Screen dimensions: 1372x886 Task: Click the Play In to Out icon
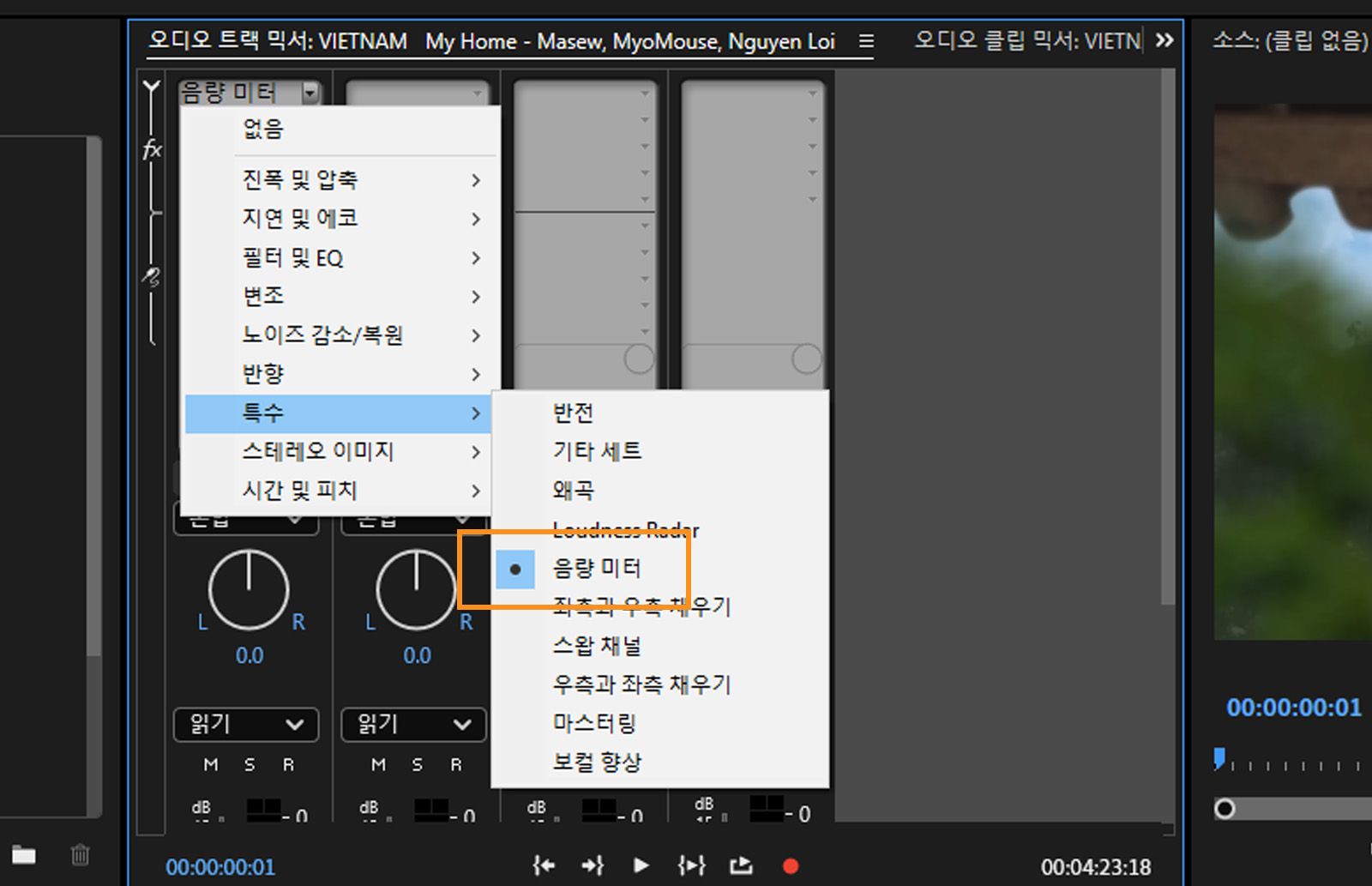[691, 866]
